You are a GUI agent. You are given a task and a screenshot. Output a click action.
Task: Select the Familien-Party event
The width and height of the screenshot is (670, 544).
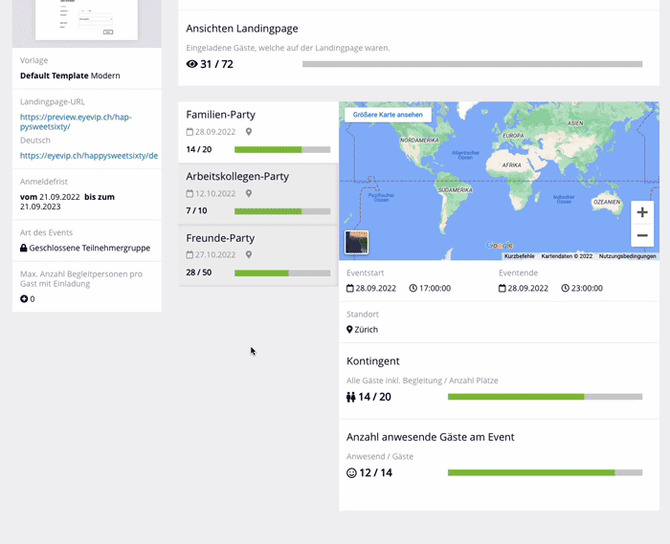pos(258,132)
